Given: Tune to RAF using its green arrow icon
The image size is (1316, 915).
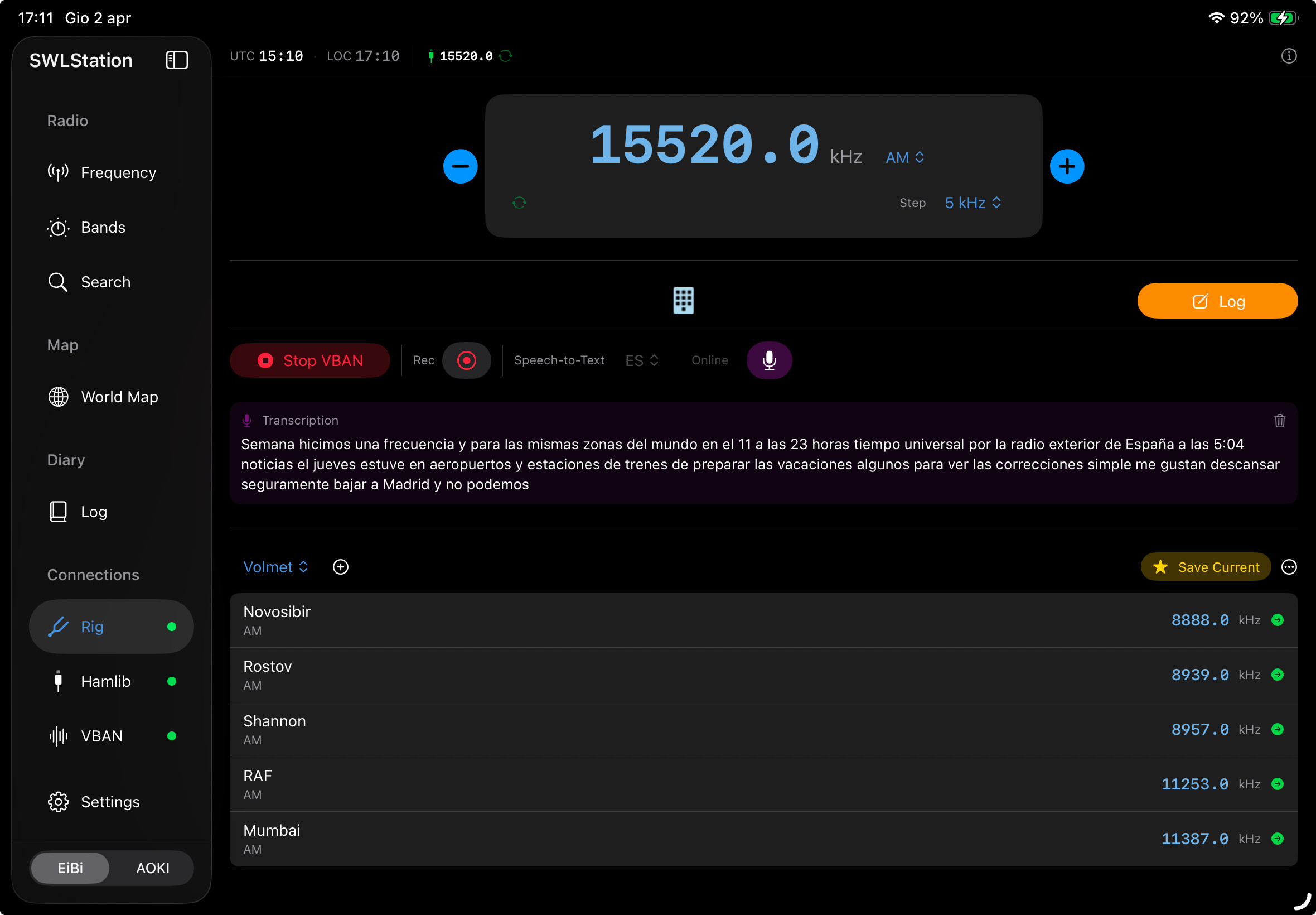Looking at the screenshot, I should pyautogui.click(x=1278, y=784).
